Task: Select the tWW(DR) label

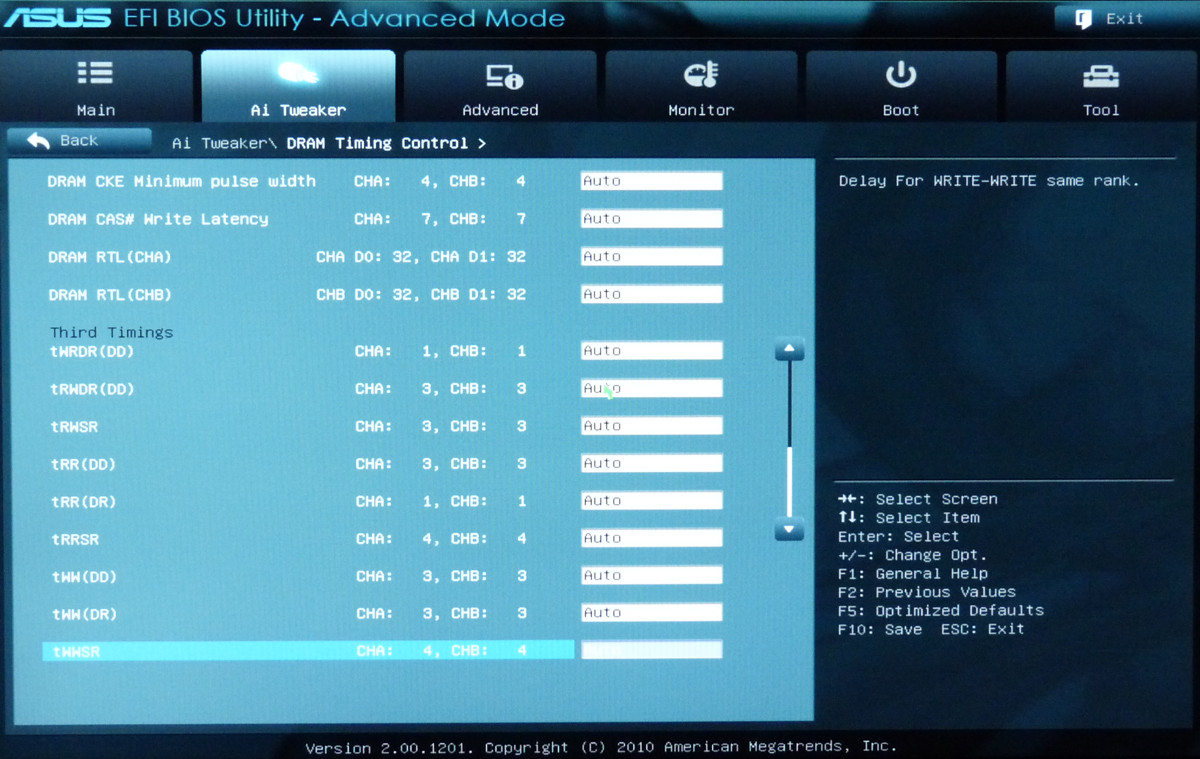Action: coord(83,613)
